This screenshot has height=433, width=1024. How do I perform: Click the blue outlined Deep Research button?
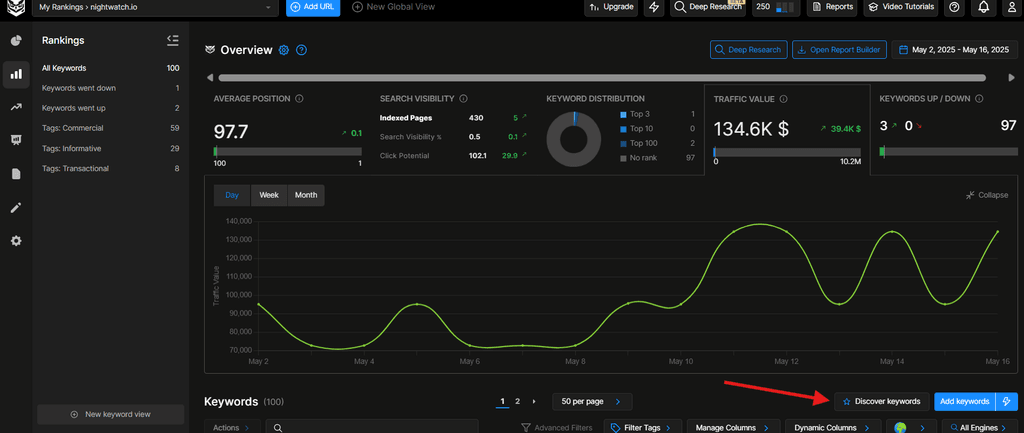tap(748, 50)
